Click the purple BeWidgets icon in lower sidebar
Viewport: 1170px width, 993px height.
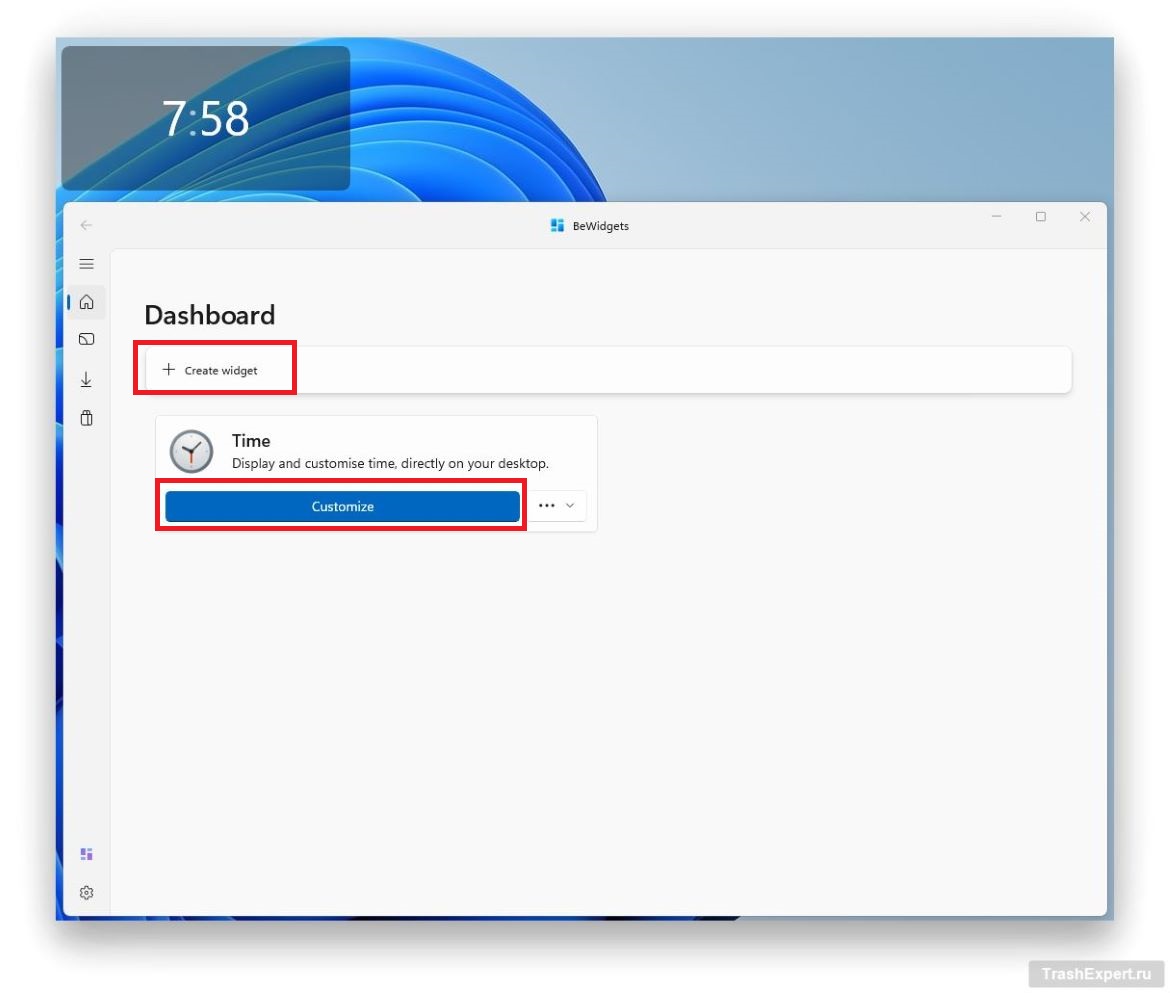86,854
